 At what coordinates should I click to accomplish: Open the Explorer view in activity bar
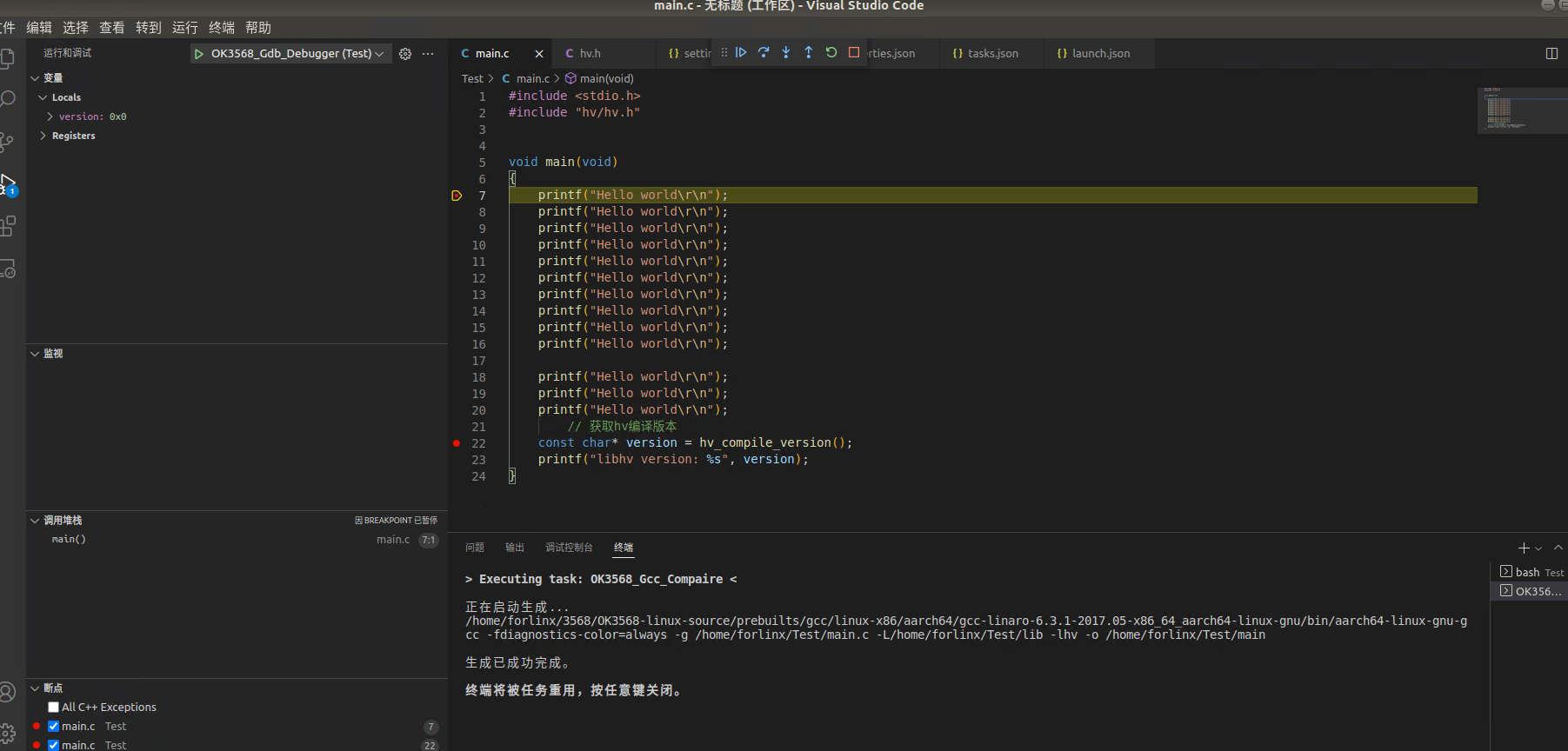(7, 58)
